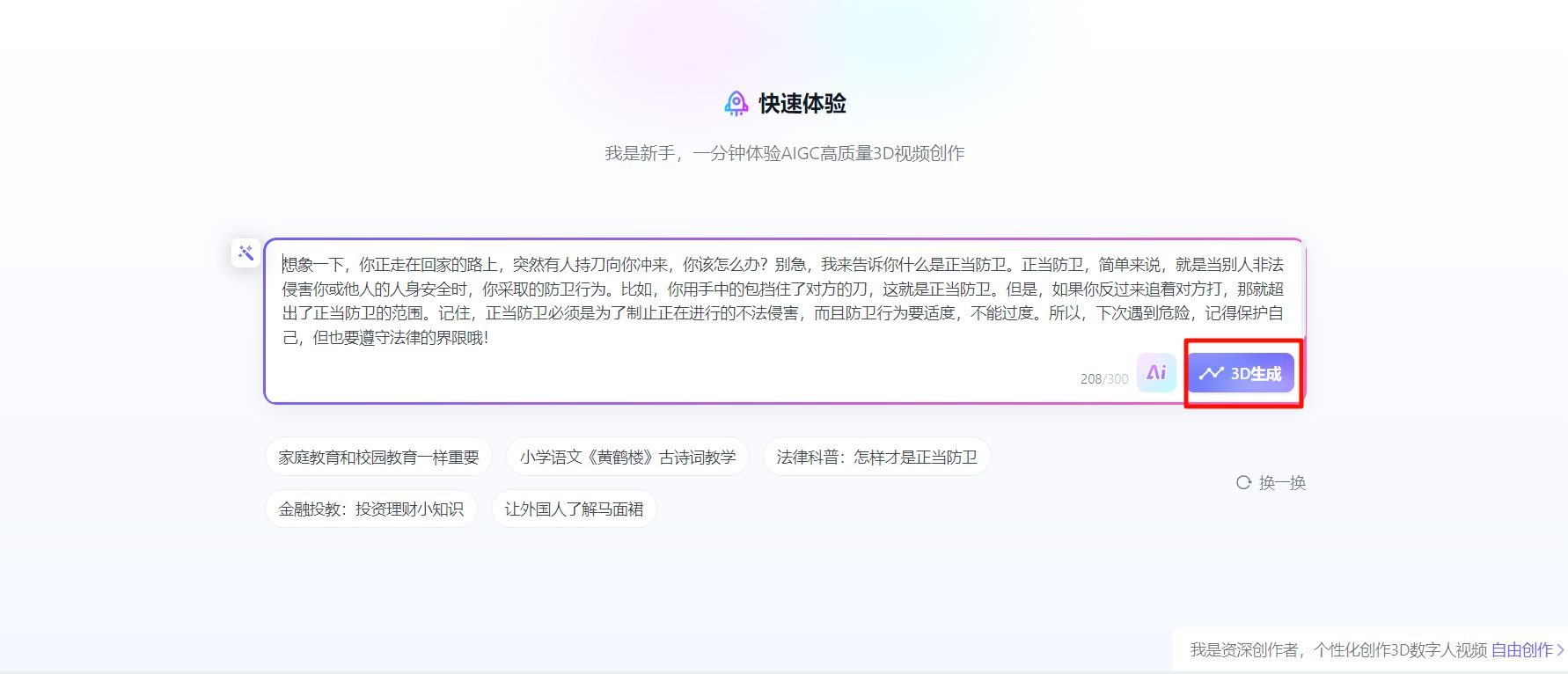Click the circular refresh icon beside 换一换
1568x674 pixels.
pos(1243,482)
